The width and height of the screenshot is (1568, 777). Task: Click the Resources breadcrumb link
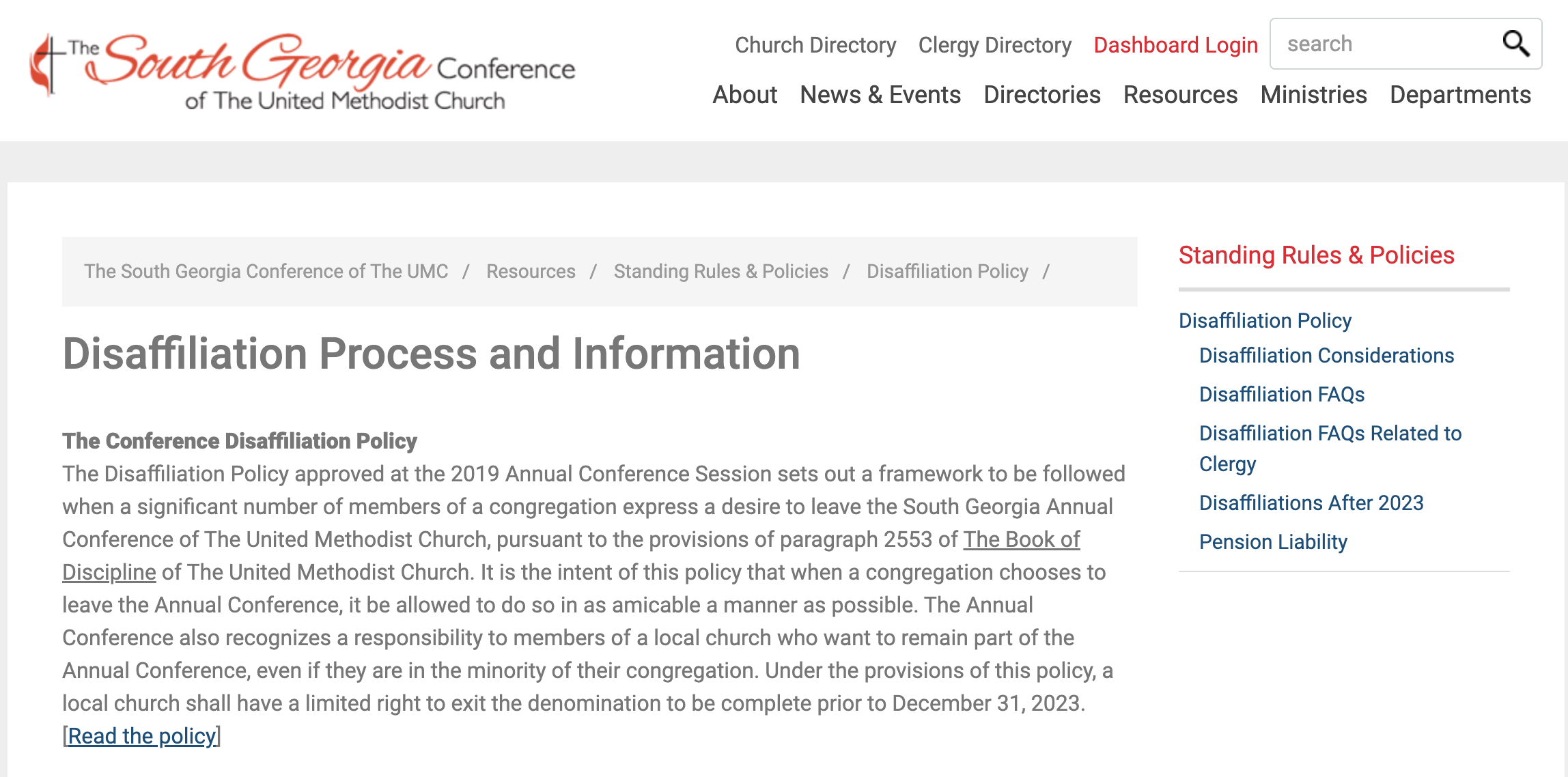point(531,271)
